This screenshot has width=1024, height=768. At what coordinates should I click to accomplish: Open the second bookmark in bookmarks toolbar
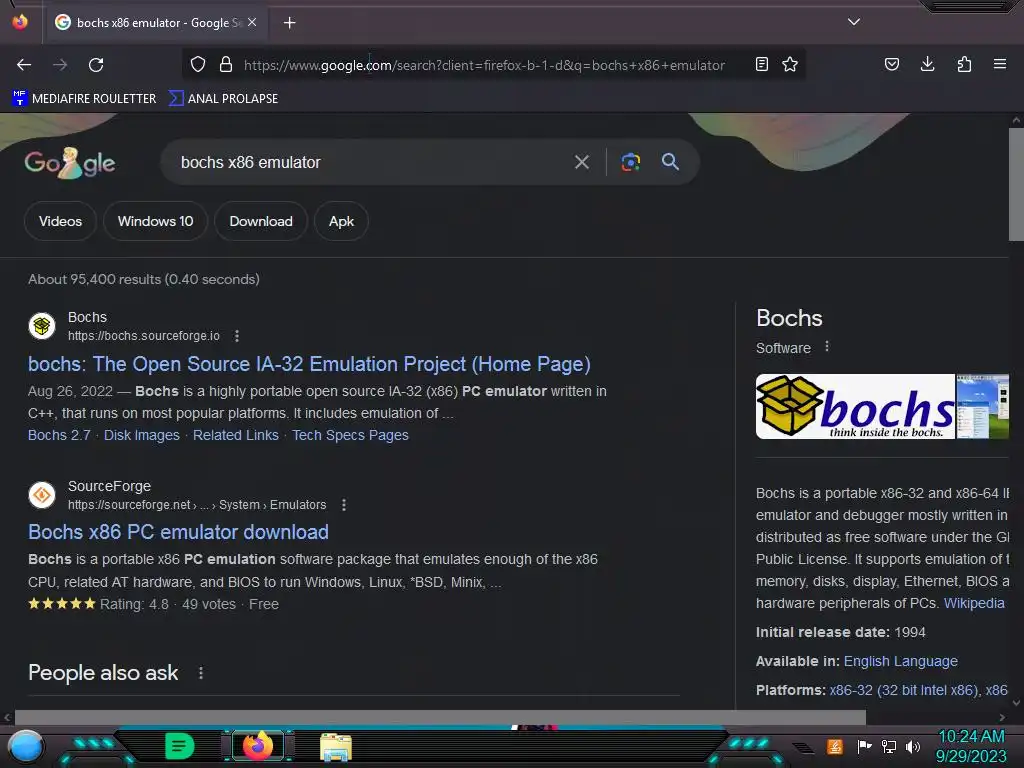tap(224, 99)
